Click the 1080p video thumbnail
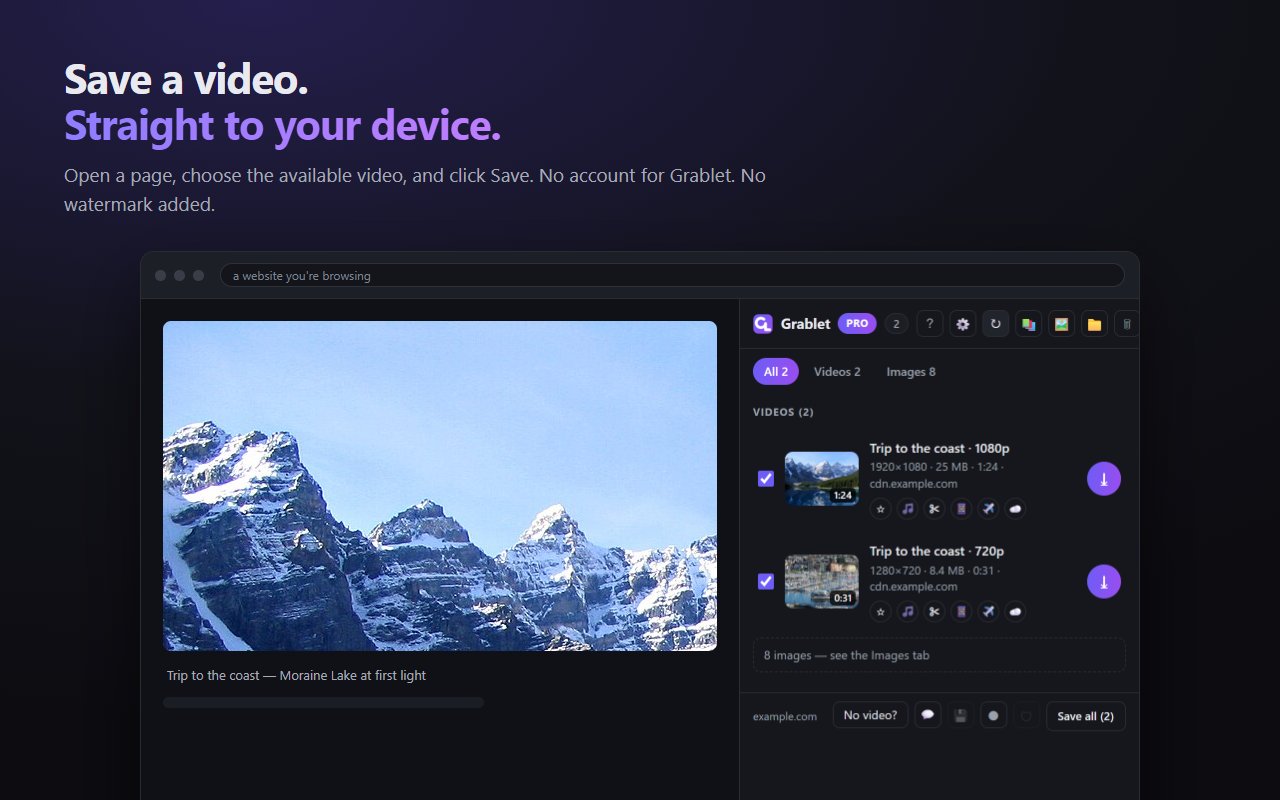 click(822, 478)
